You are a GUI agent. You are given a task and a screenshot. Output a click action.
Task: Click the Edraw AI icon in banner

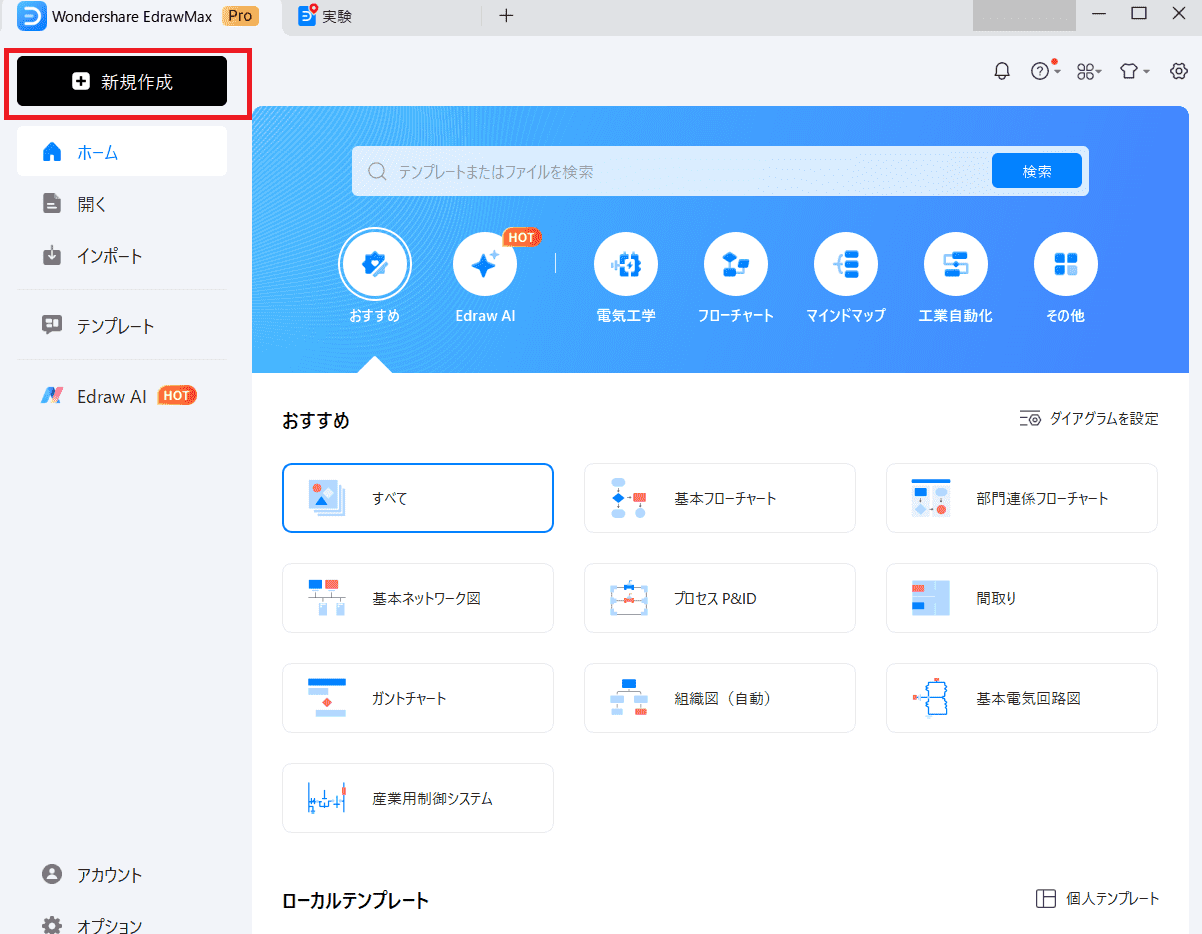(x=485, y=265)
